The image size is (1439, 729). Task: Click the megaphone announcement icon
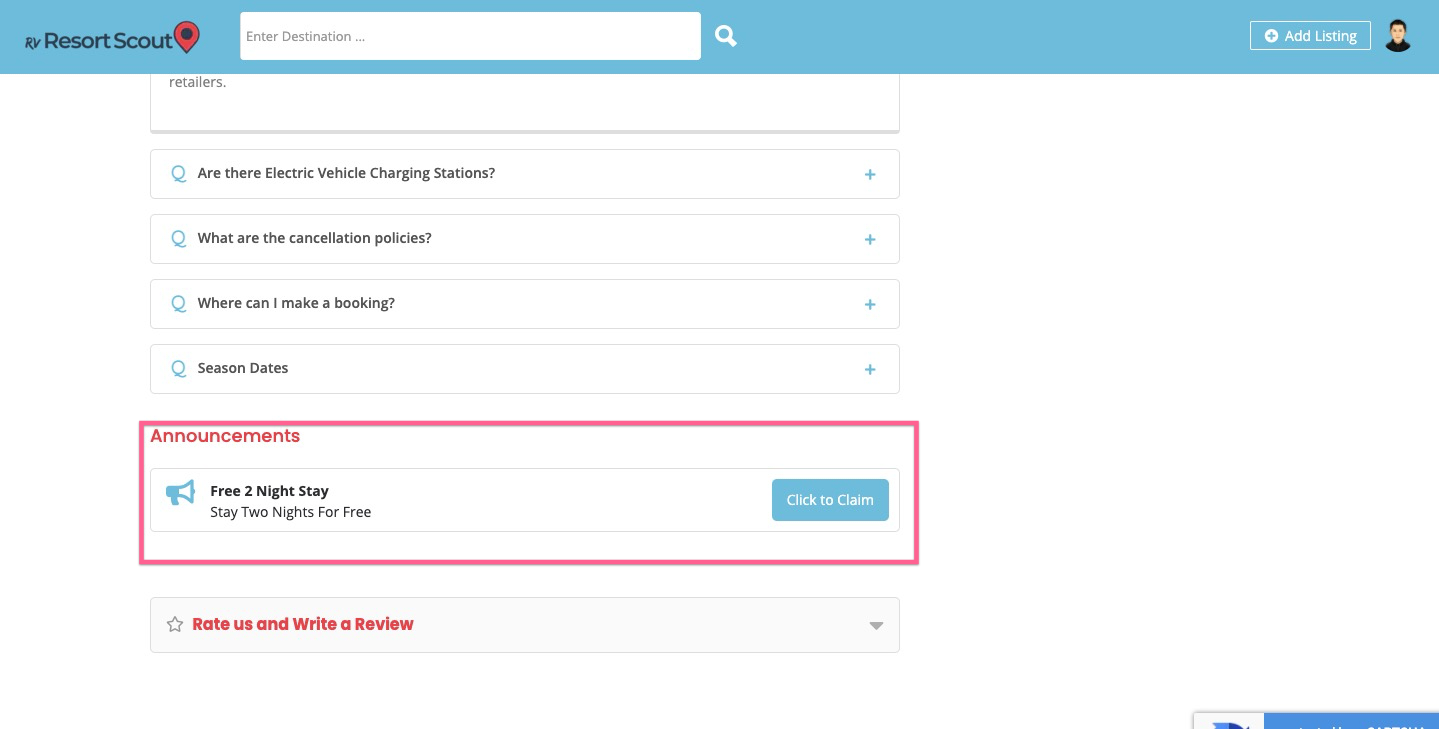tap(181, 492)
